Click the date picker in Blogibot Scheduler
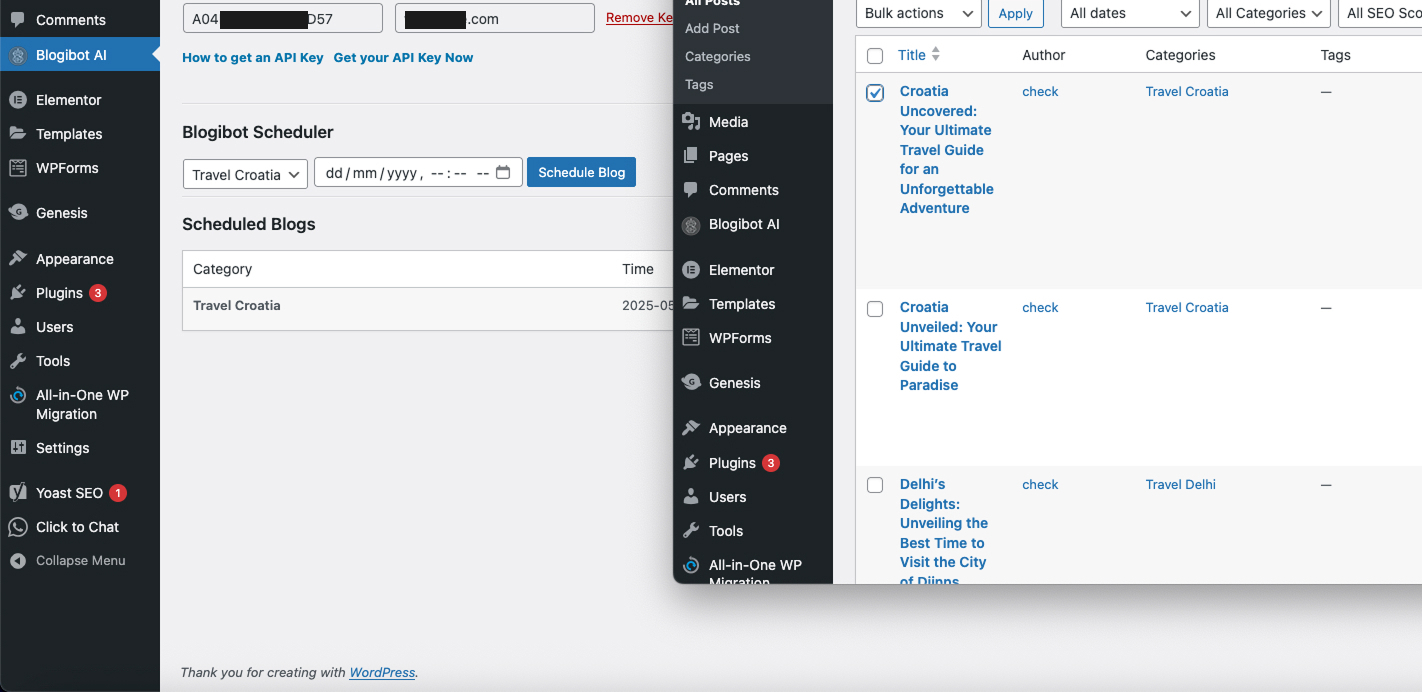Image resolution: width=1422 pixels, height=692 pixels. 418,171
